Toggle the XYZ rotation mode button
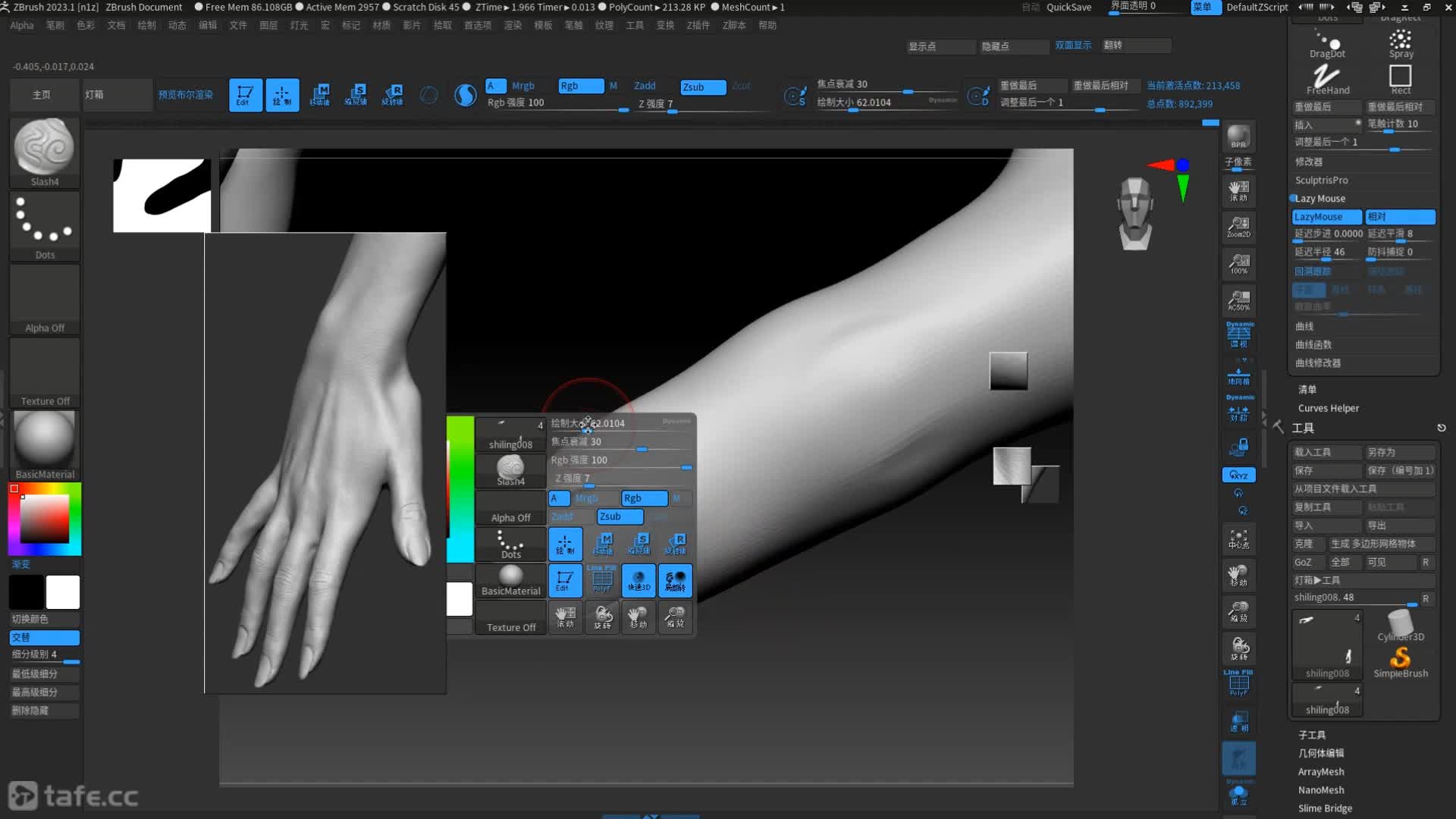 tap(1238, 475)
